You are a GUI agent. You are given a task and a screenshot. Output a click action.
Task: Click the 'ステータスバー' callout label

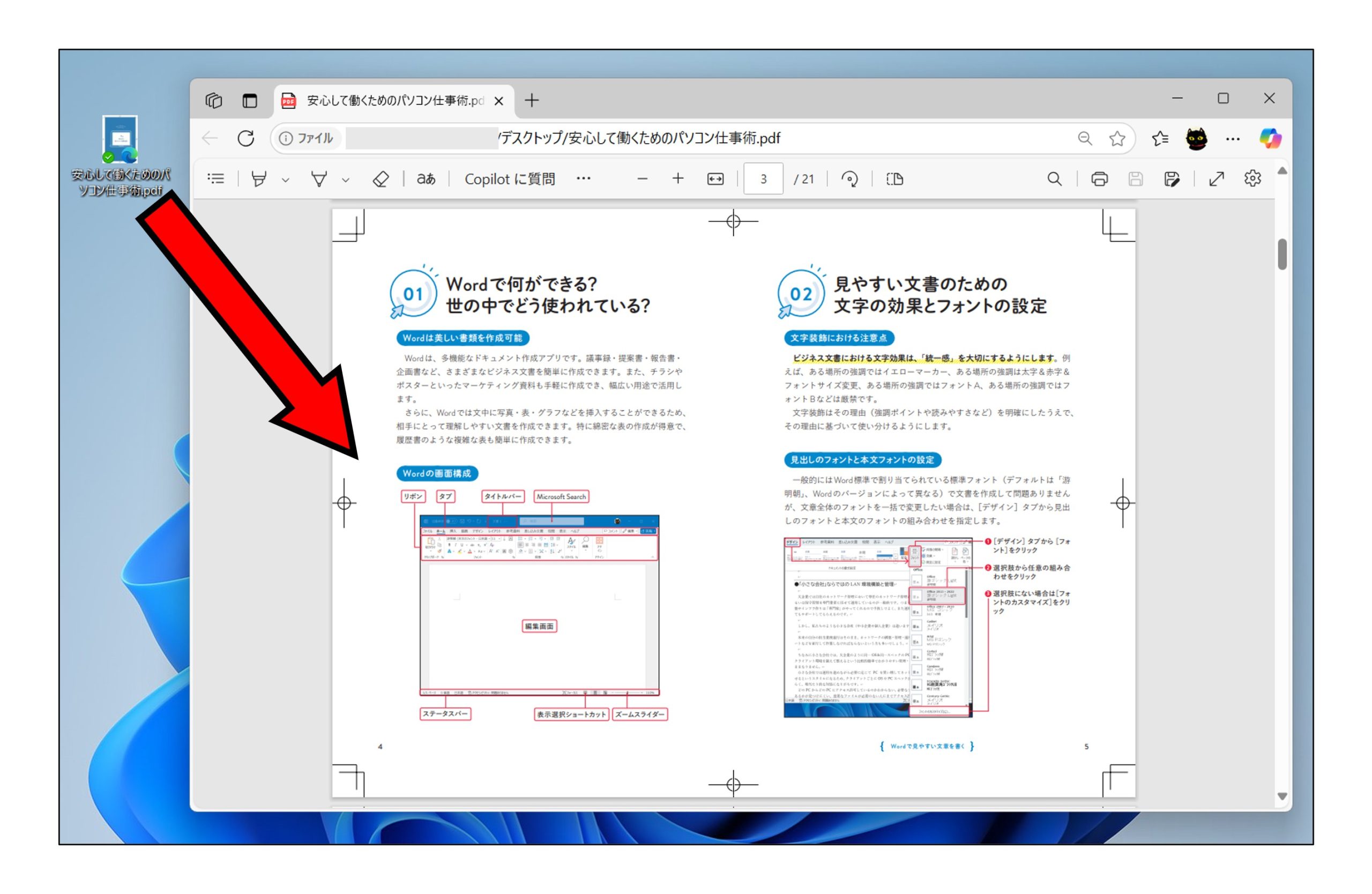click(445, 713)
